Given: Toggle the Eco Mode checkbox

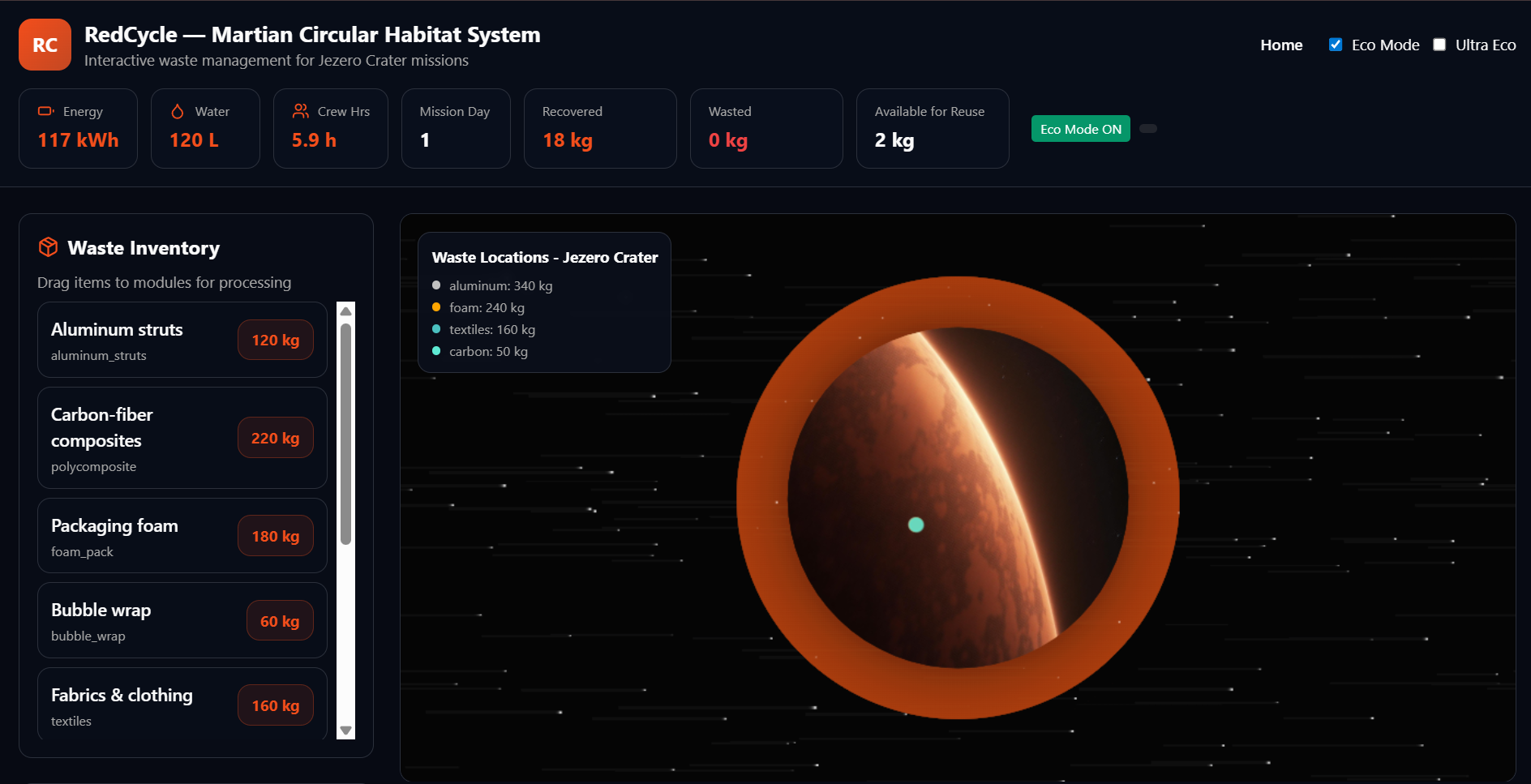Looking at the screenshot, I should coord(1336,45).
